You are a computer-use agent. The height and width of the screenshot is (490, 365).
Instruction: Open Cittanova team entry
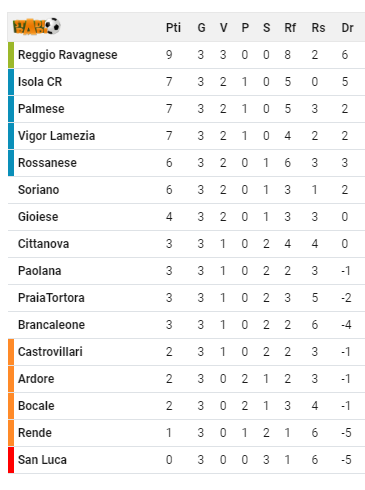(x=186, y=244)
